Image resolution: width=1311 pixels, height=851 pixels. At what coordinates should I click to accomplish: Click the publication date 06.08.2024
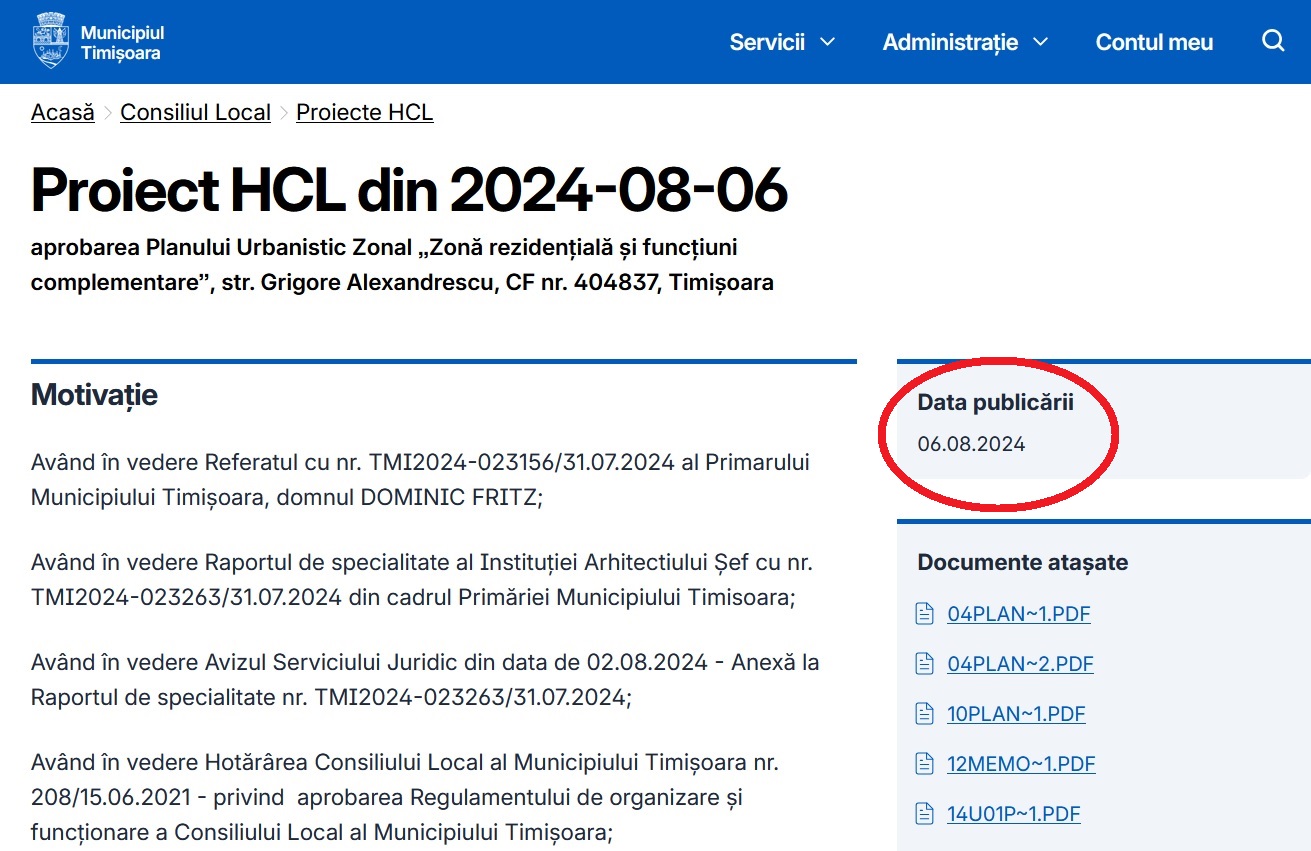coord(971,444)
